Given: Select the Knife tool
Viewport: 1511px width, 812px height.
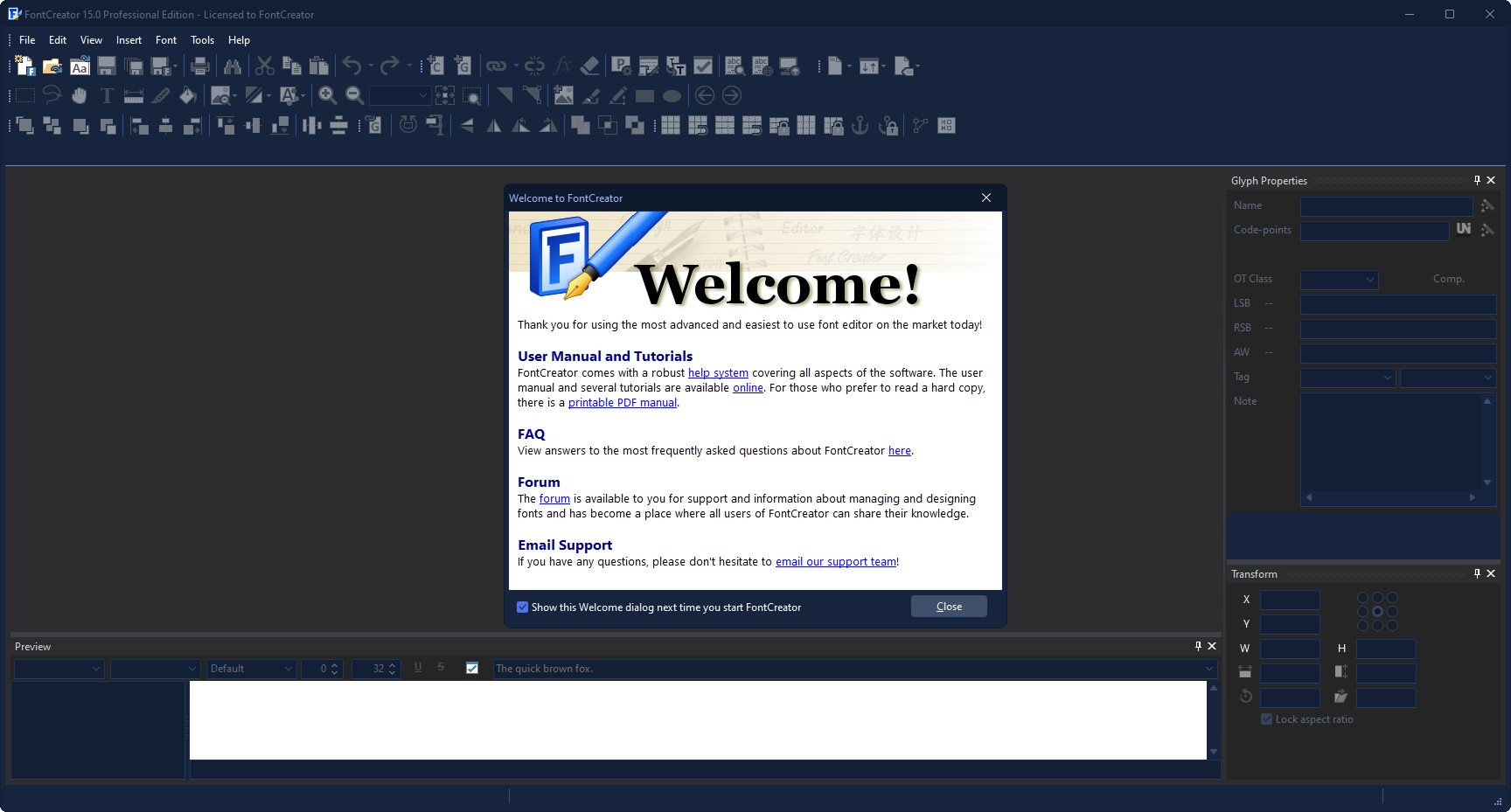Looking at the screenshot, I should pos(161,95).
